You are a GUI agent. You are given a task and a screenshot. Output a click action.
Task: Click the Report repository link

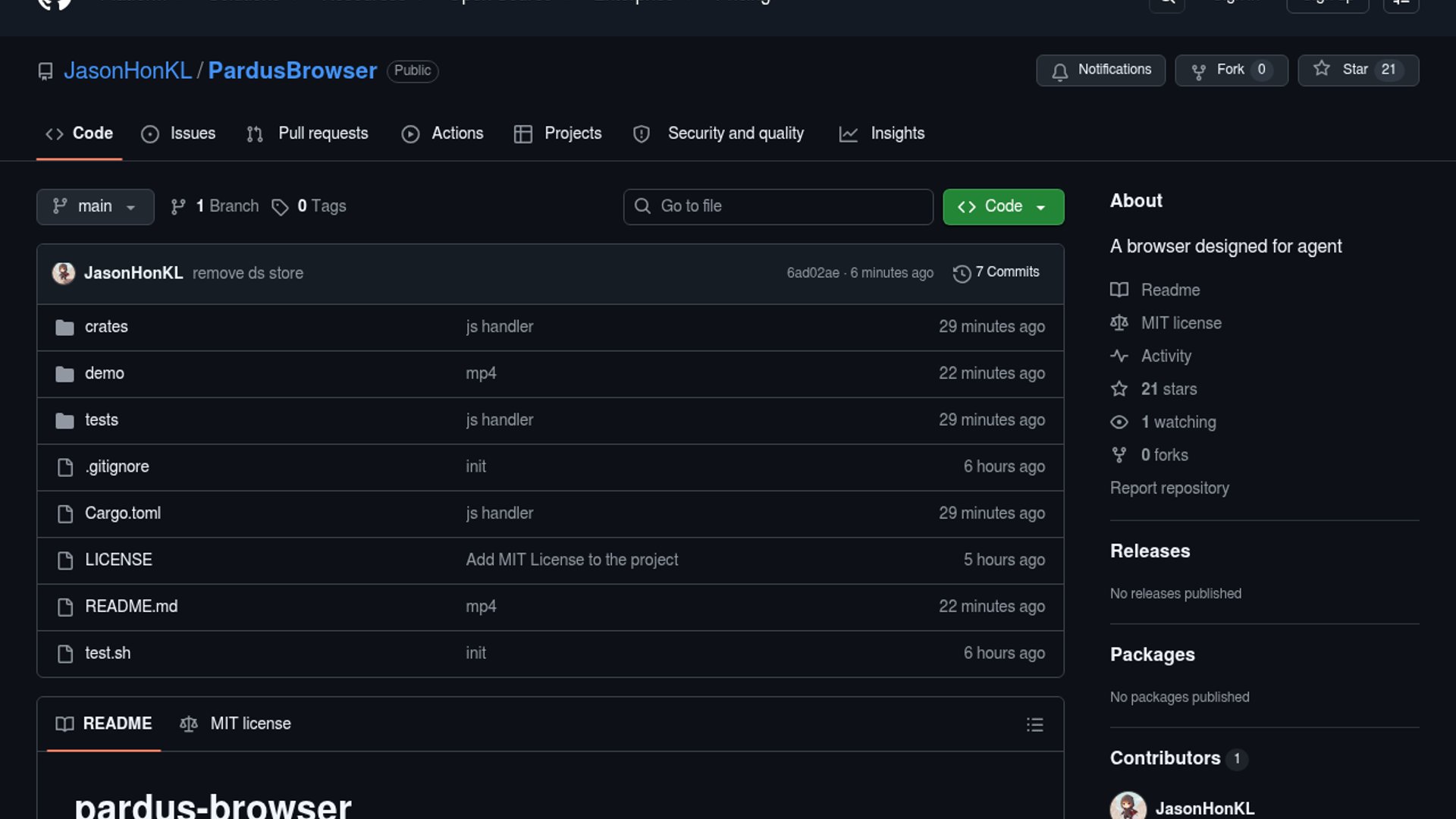point(1169,488)
